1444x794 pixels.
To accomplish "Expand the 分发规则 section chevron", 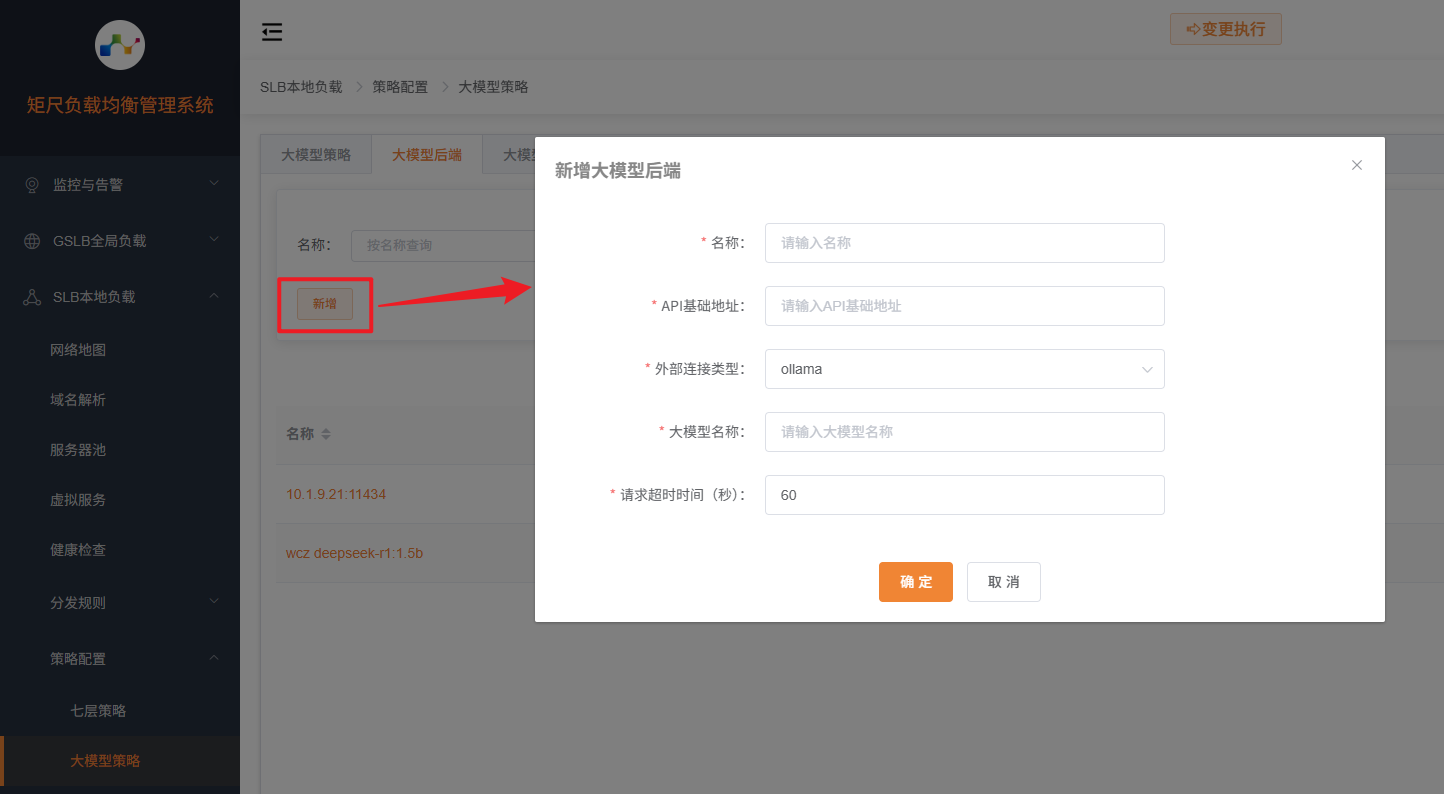I will (x=213, y=601).
